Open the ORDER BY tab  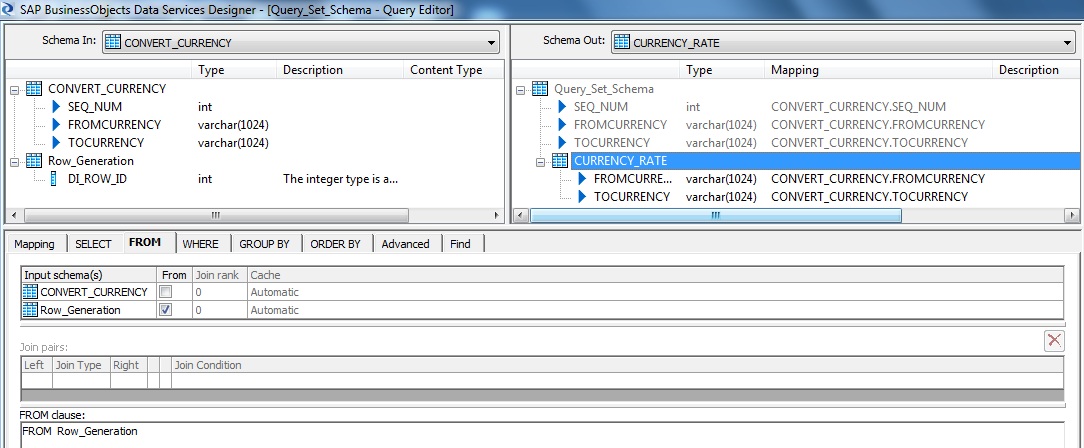click(x=335, y=244)
